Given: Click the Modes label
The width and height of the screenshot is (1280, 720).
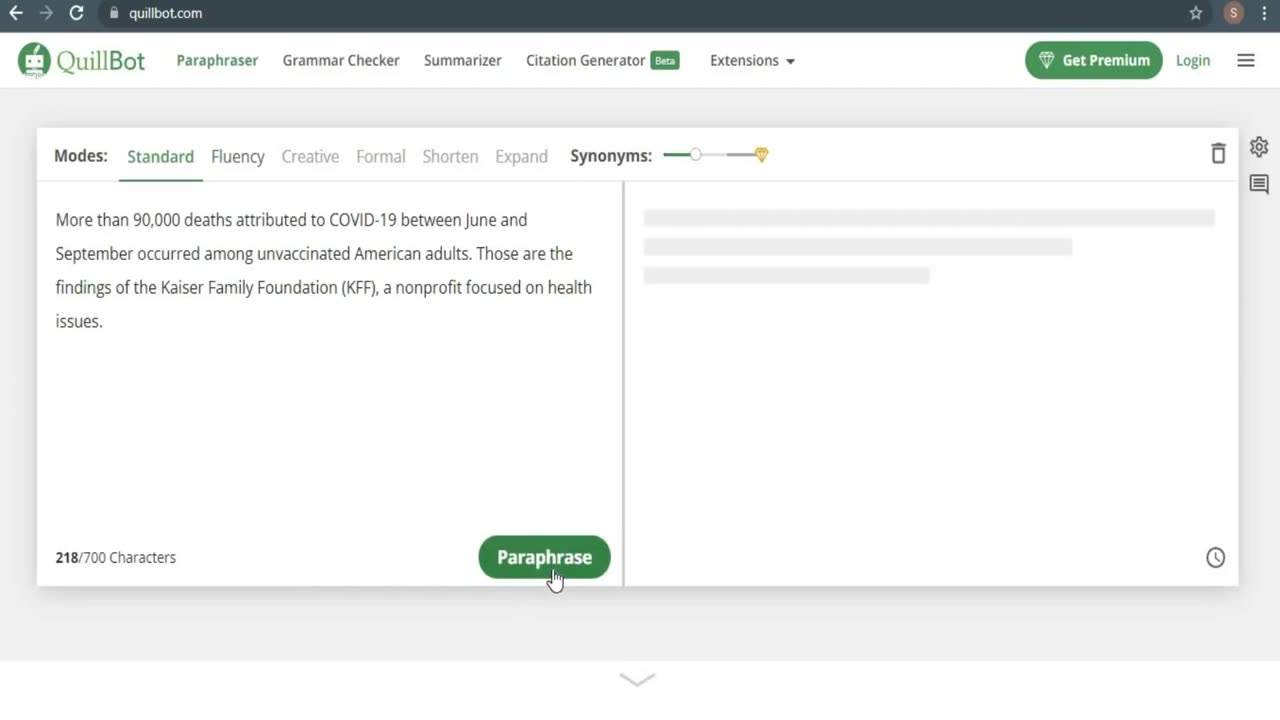Looking at the screenshot, I should (81, 155).
